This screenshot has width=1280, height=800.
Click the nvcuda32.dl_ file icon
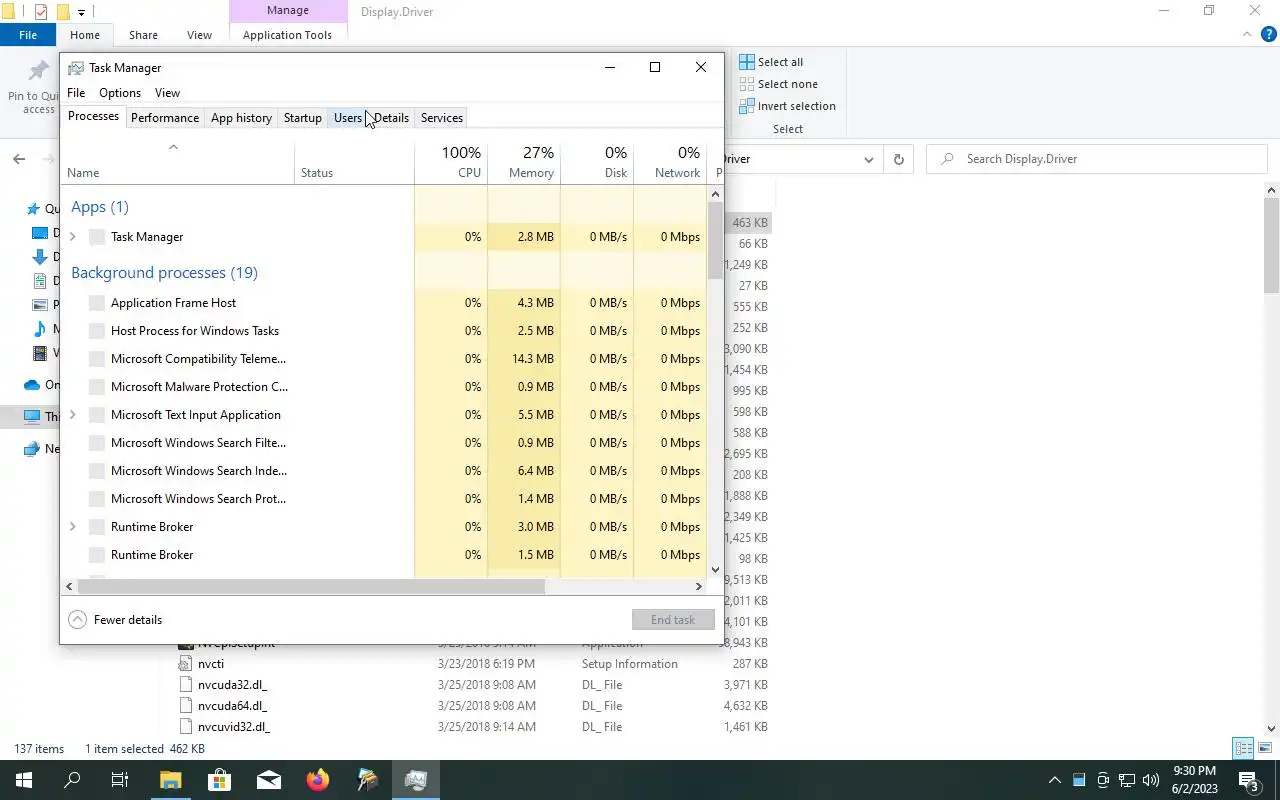tap(185, 685)
